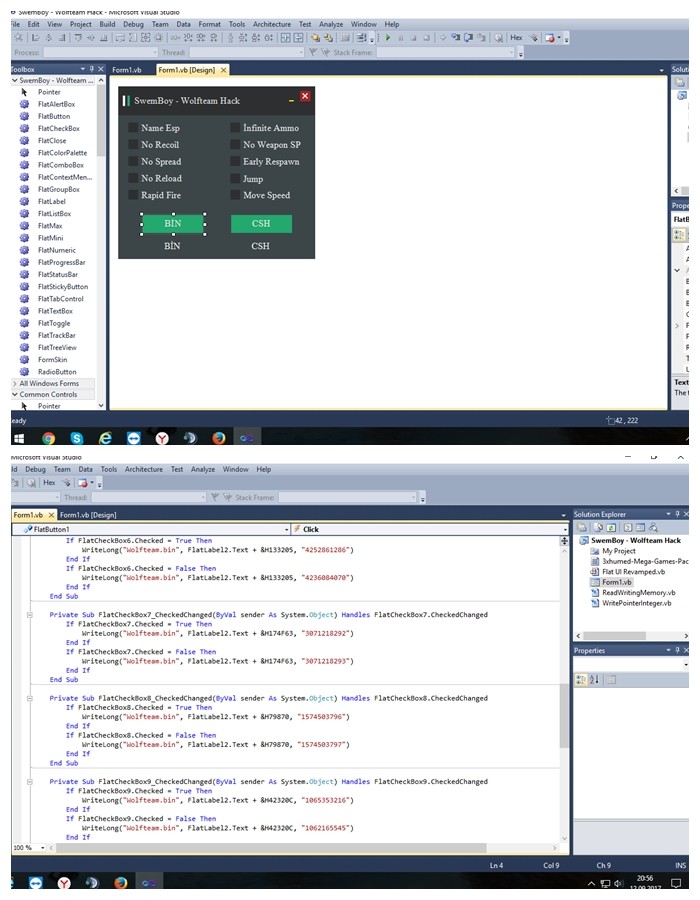Select FlatCheckBox control in the Toolbox
This screenshot has width=700, height=900.
coord(59,129)
